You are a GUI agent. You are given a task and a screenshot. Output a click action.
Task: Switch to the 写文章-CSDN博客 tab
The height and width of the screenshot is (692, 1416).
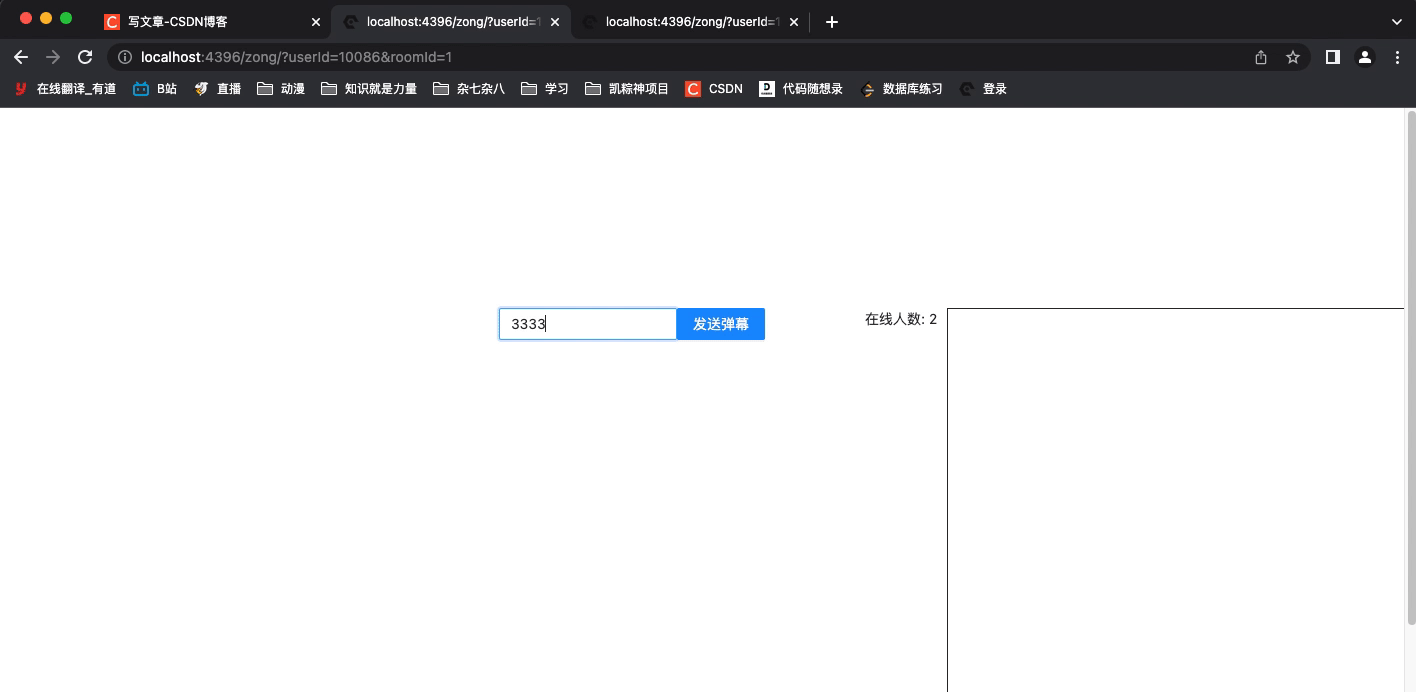212,21
